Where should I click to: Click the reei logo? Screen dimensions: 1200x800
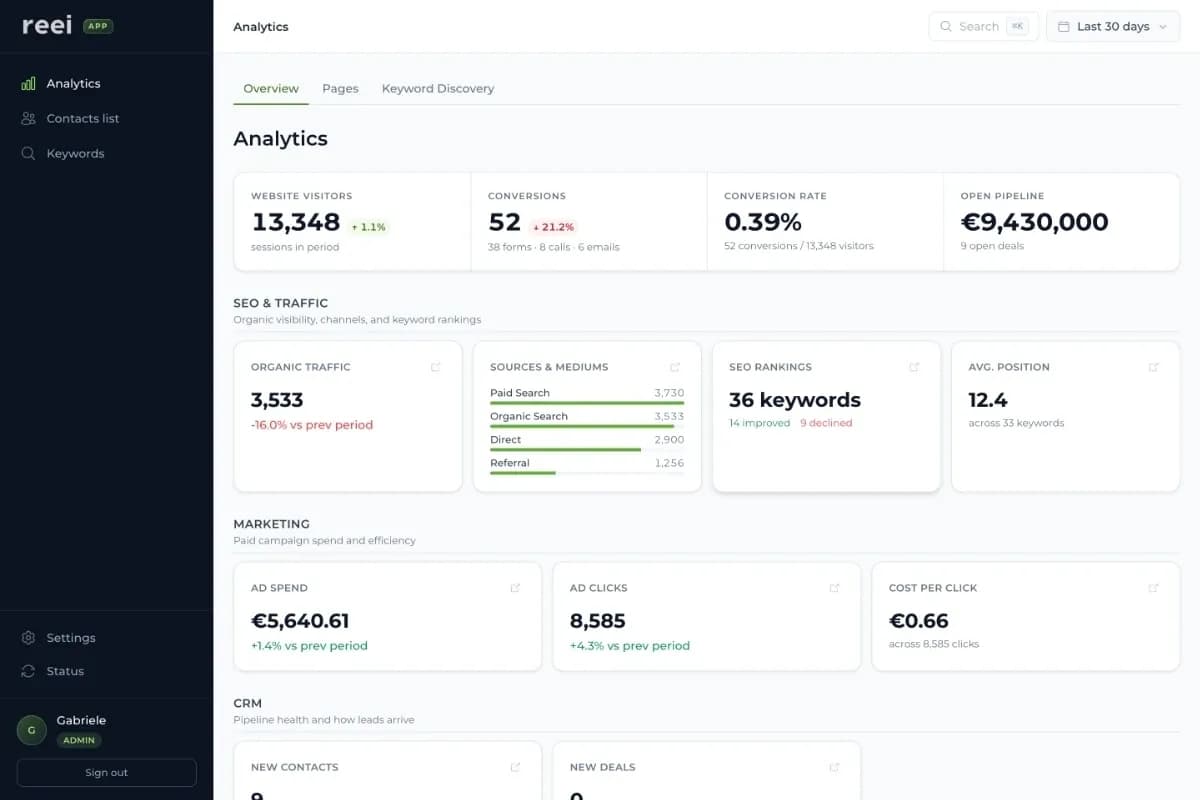47,25
